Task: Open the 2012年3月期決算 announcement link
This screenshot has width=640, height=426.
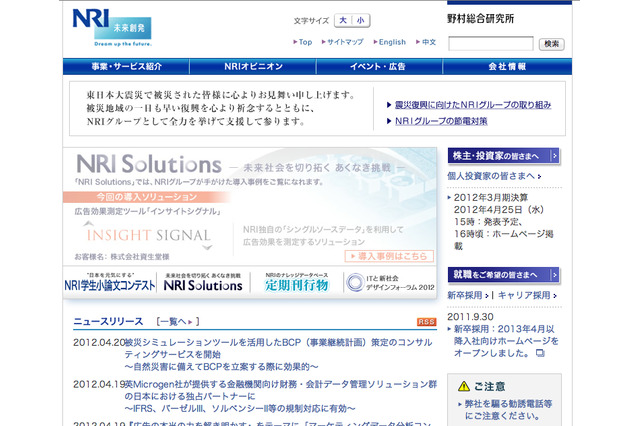Action: tap(503, 222)
